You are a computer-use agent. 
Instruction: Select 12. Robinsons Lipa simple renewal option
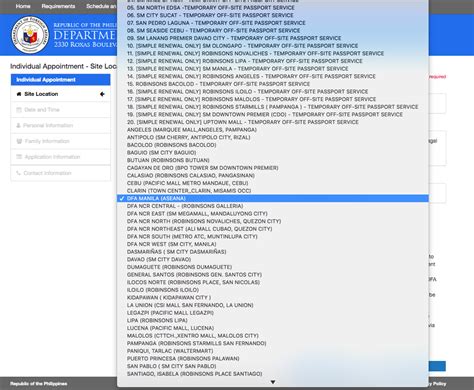click(273, 61)
